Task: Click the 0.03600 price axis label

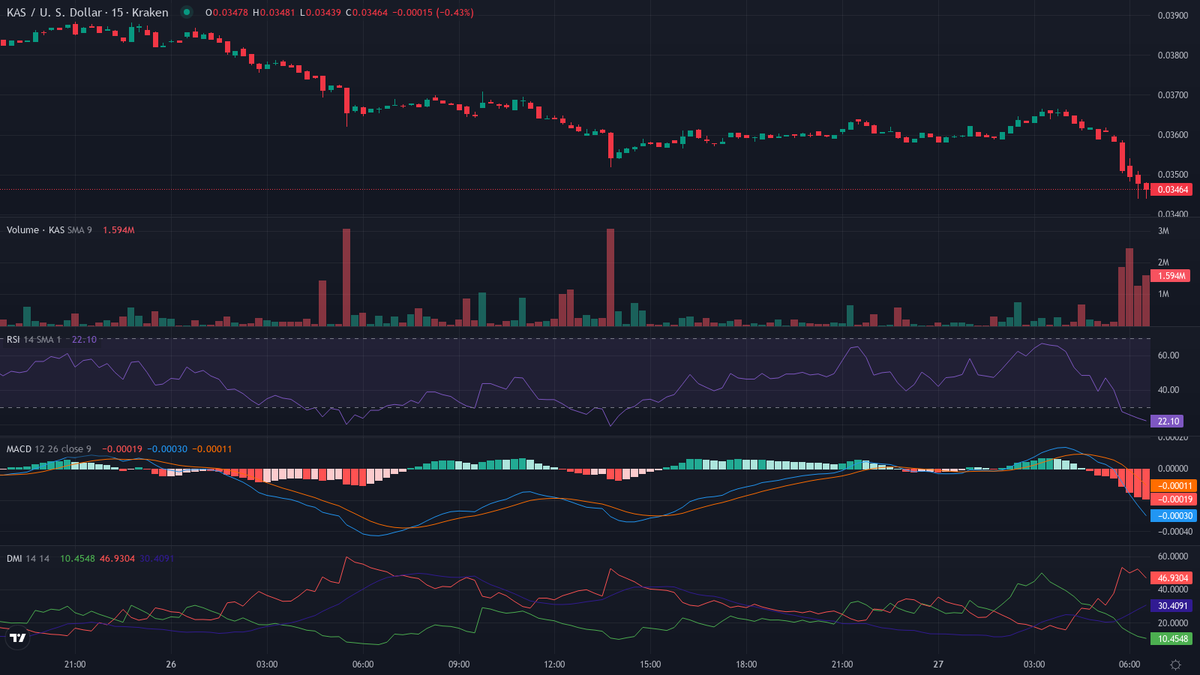Action: (1173, 134)
